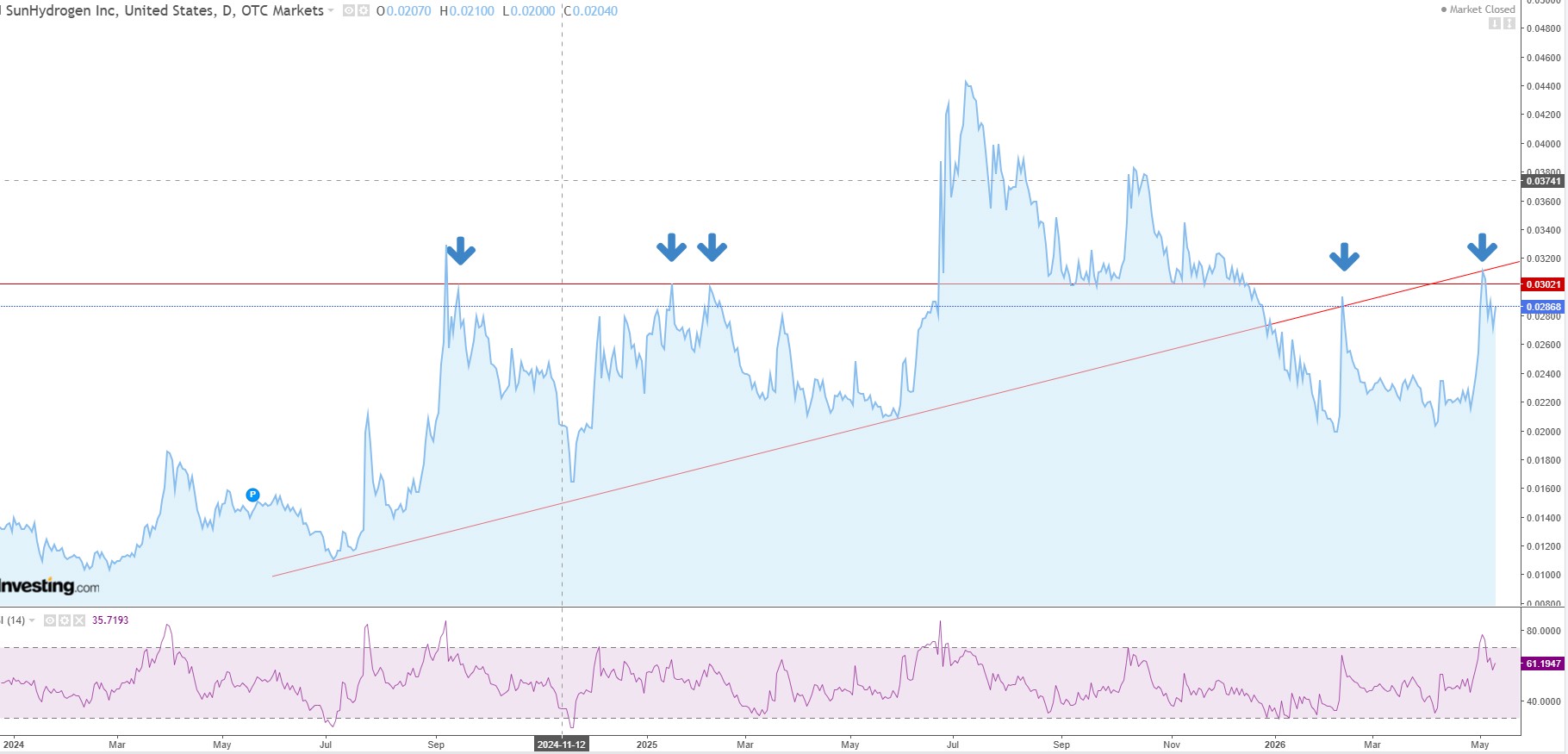1568x754 pixels.
Task: Click the 2025 label on the time axis
Action: point(647,745)
